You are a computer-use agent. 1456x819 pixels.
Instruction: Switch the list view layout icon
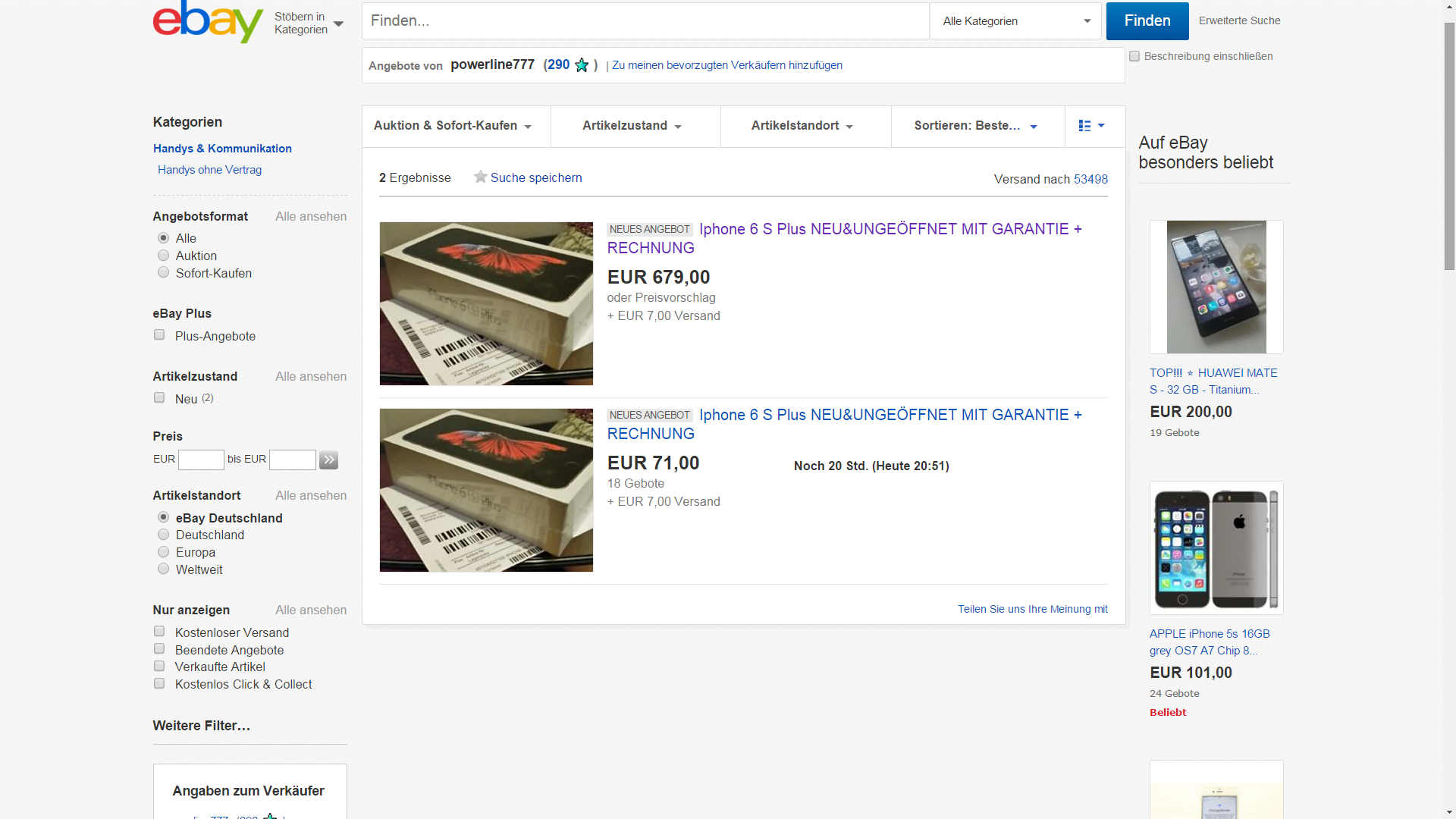coord(1091,126)
